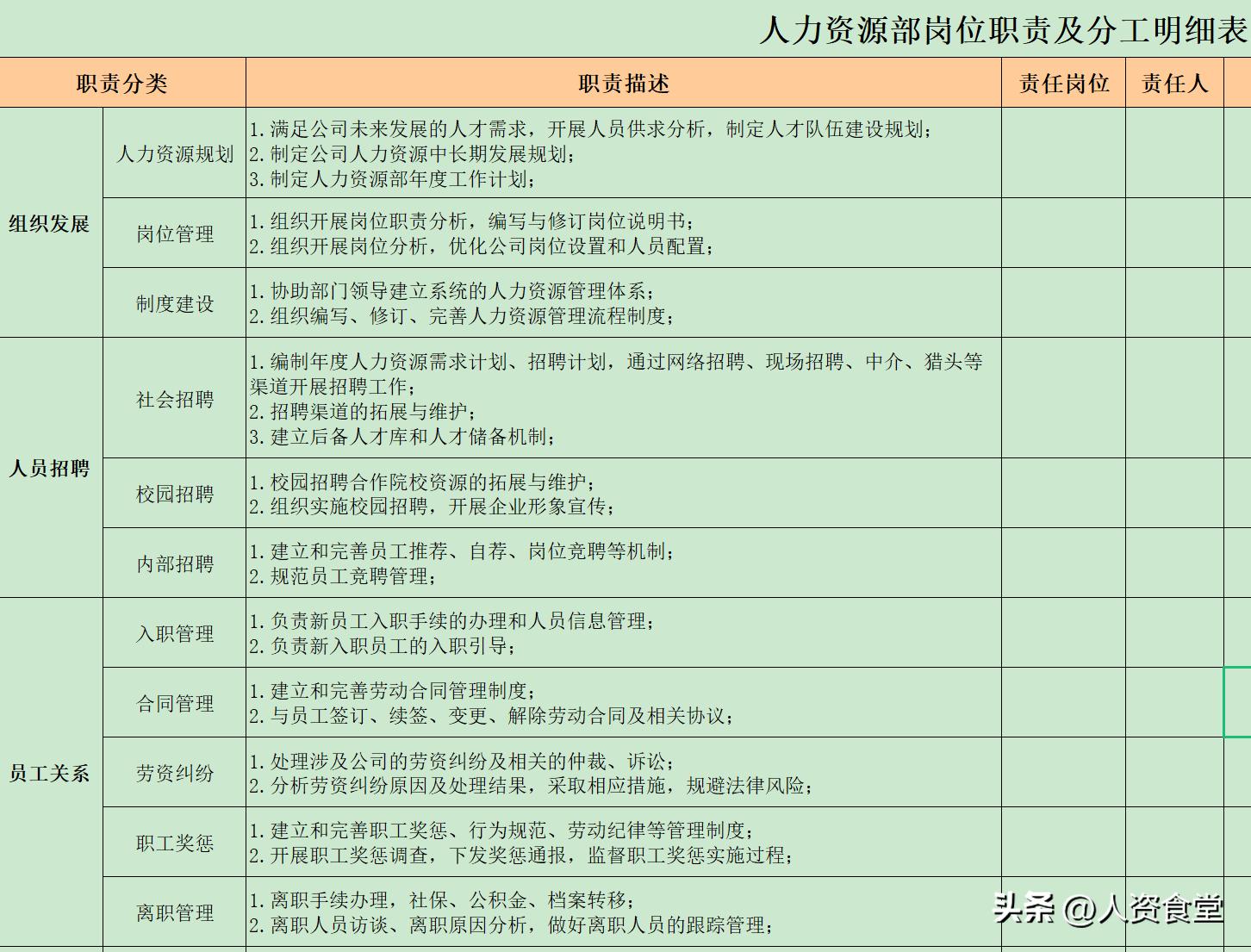Click the 岗位管理 cell
This screenshot has width=1251, height=952.
[175, 233]
